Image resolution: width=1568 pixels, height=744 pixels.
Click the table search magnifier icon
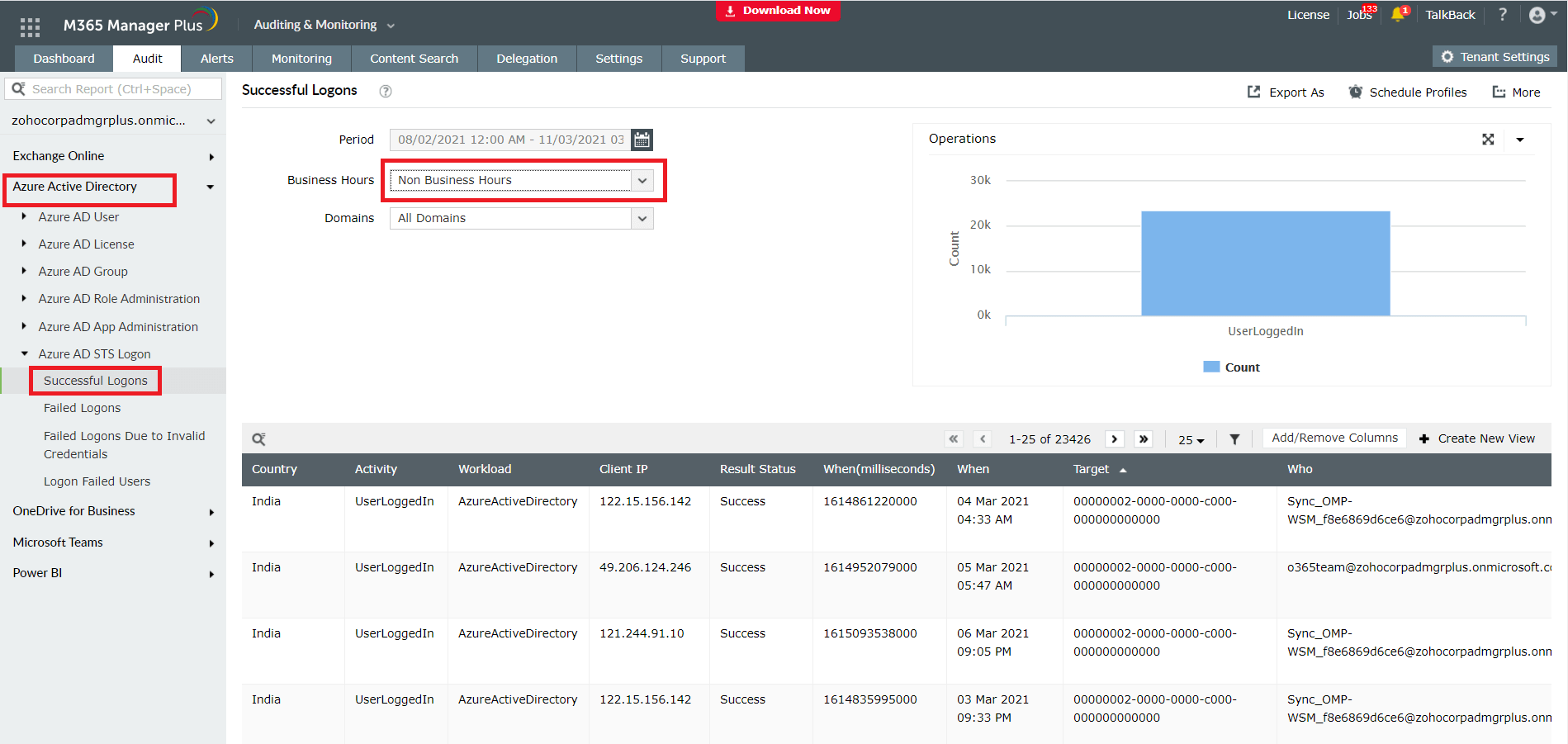point(258,439)
